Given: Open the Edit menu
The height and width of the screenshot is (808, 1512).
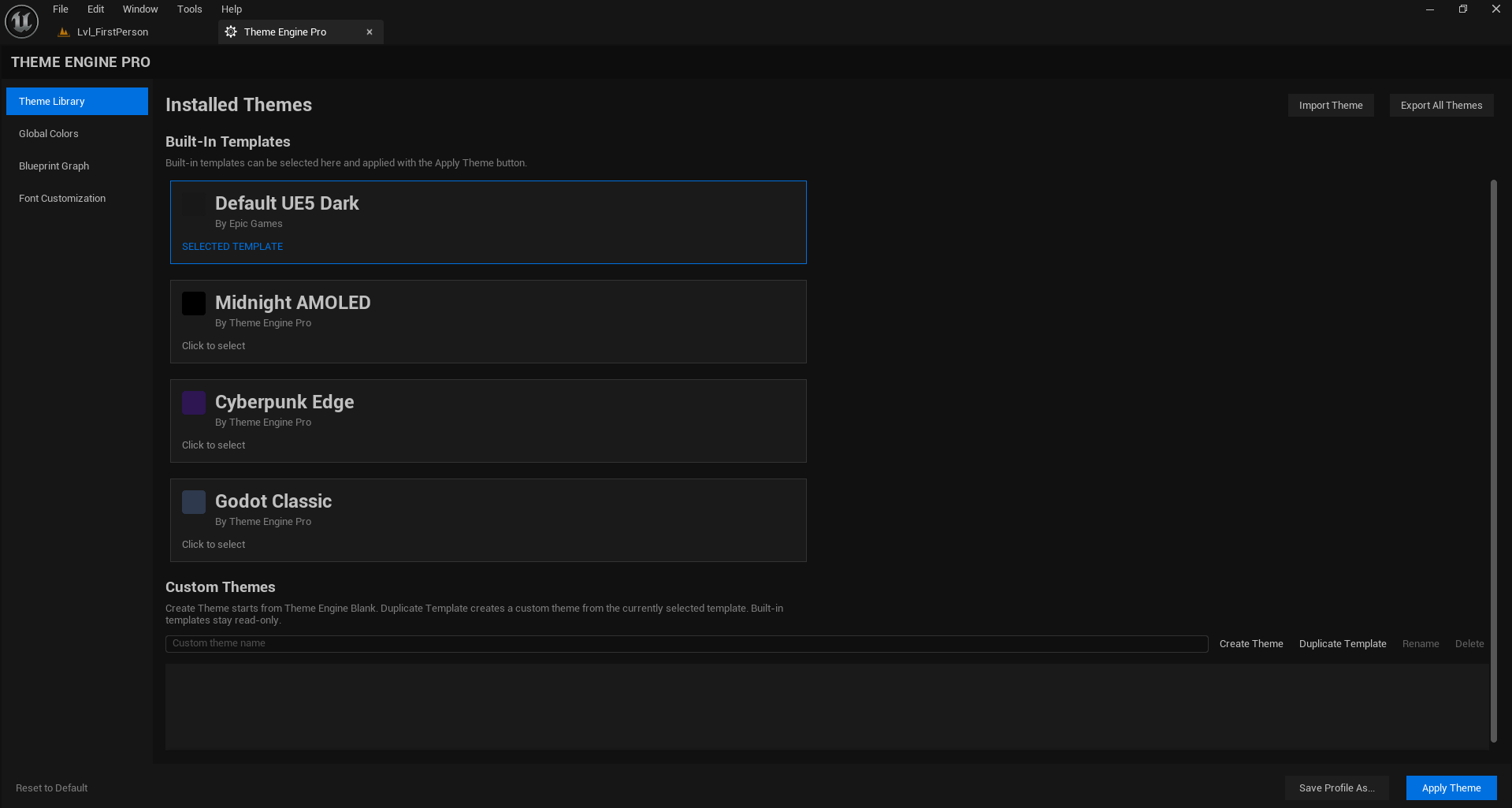Looking at the screenshot, I should point(95,9).
